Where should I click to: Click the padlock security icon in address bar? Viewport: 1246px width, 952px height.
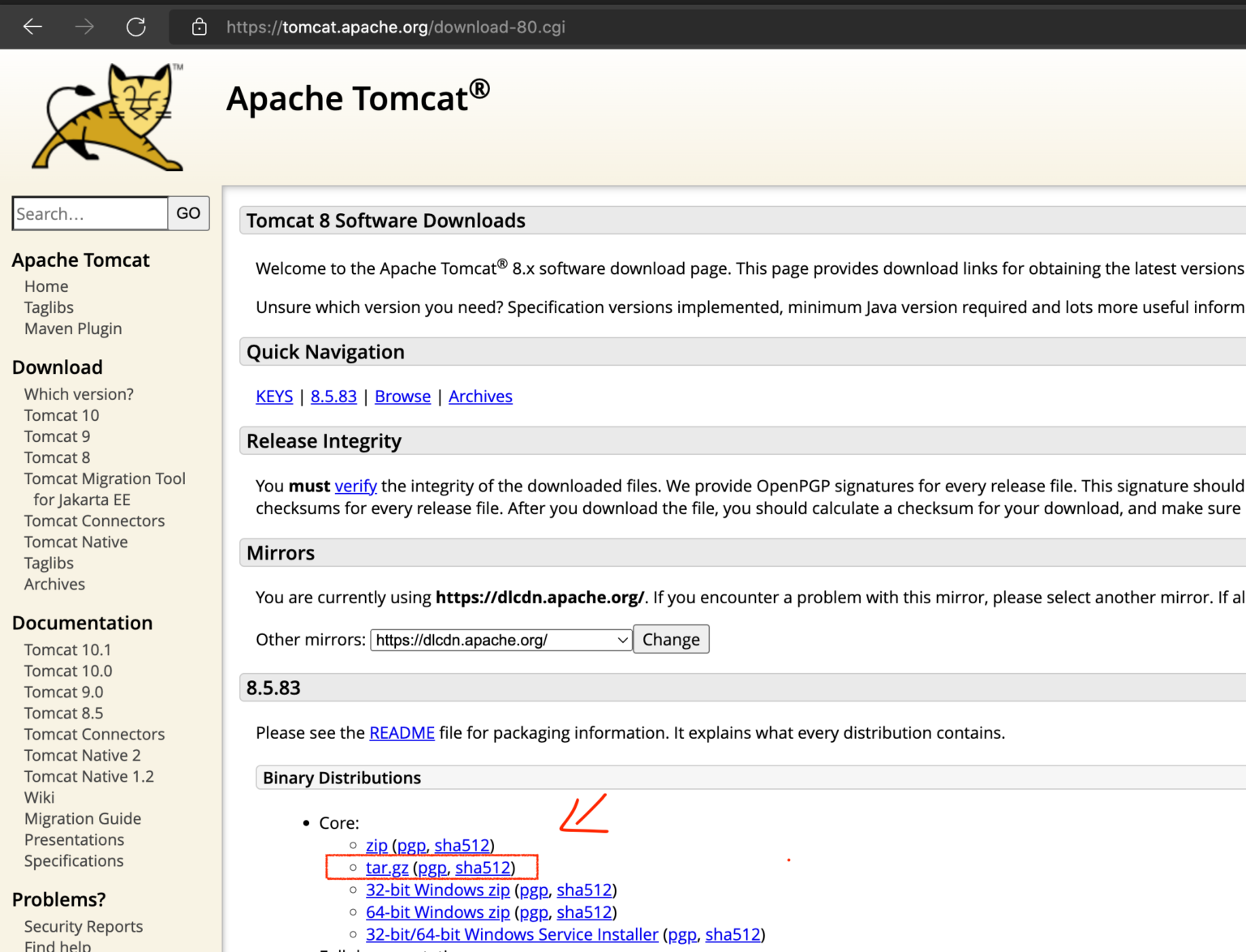199,26
